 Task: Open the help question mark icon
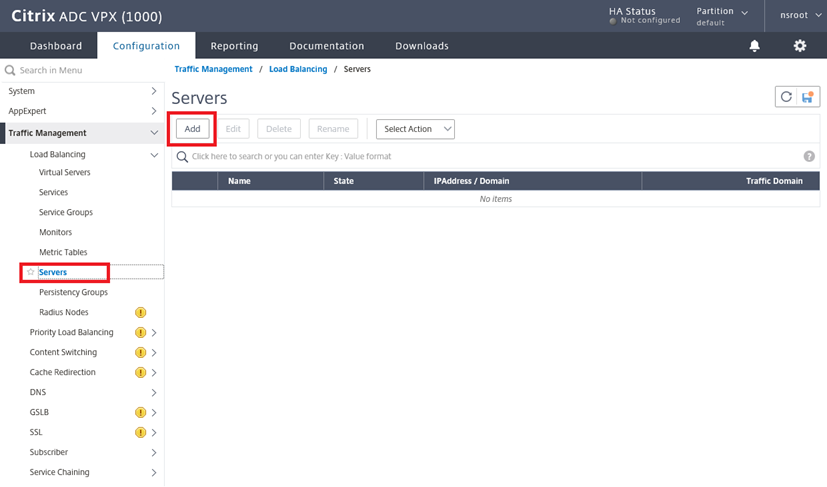point(809,156)
